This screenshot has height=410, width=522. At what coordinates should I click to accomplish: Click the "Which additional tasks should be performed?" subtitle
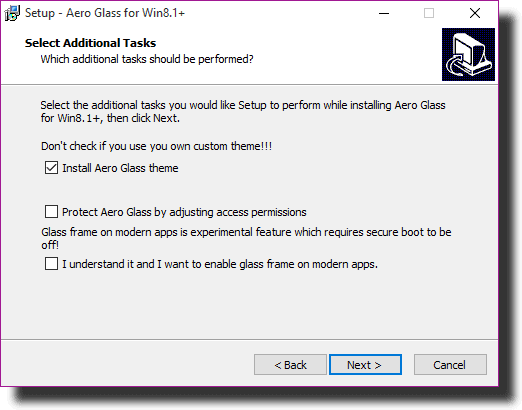[x=147, y=59]
